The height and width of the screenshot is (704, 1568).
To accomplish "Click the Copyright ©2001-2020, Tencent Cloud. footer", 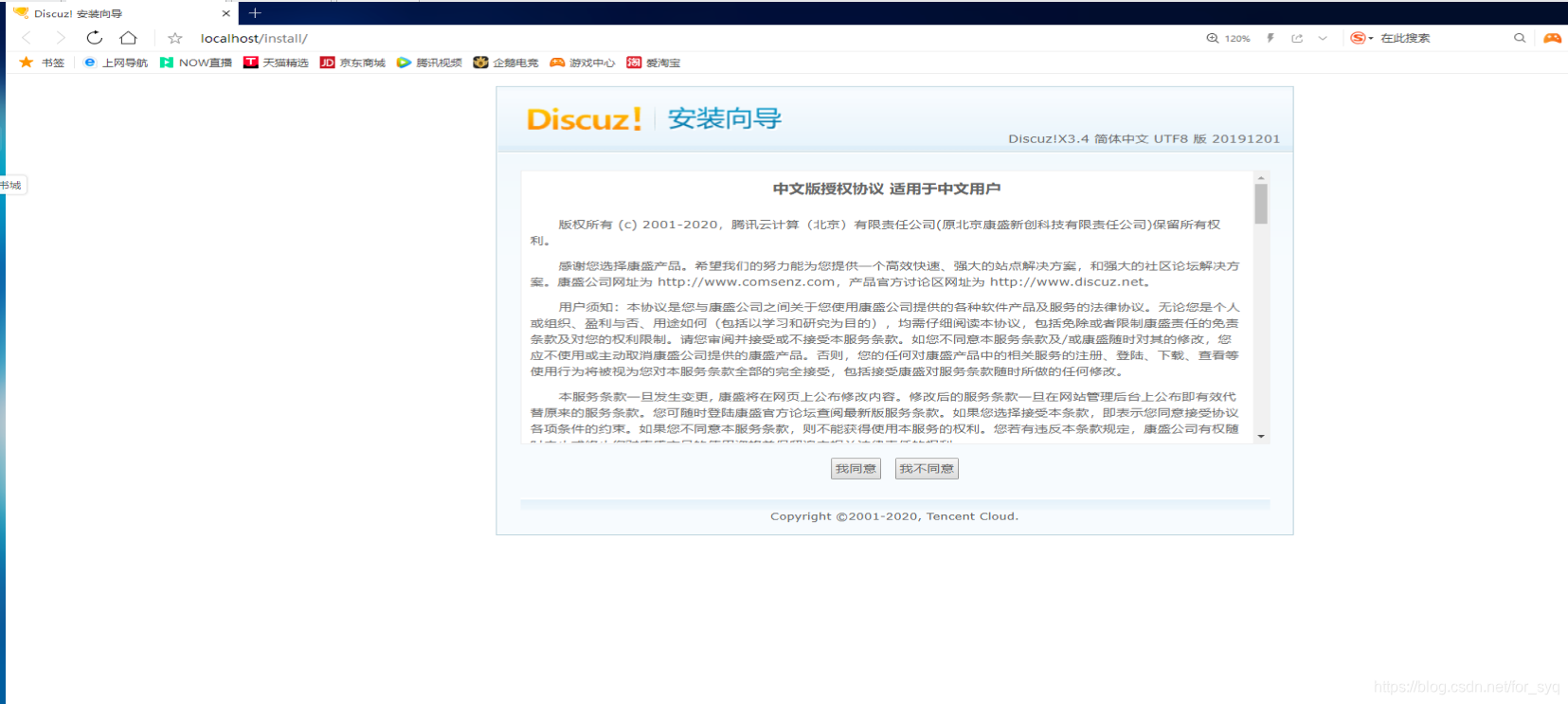I will point(894,516).
